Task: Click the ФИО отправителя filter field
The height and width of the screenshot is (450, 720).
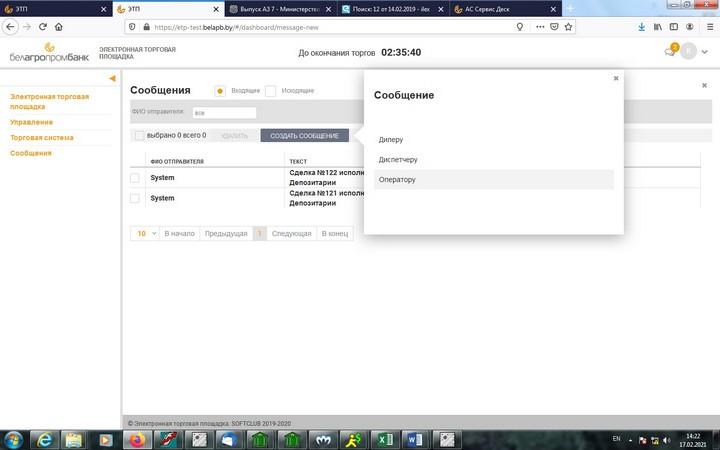Action: tap(224, 113)
